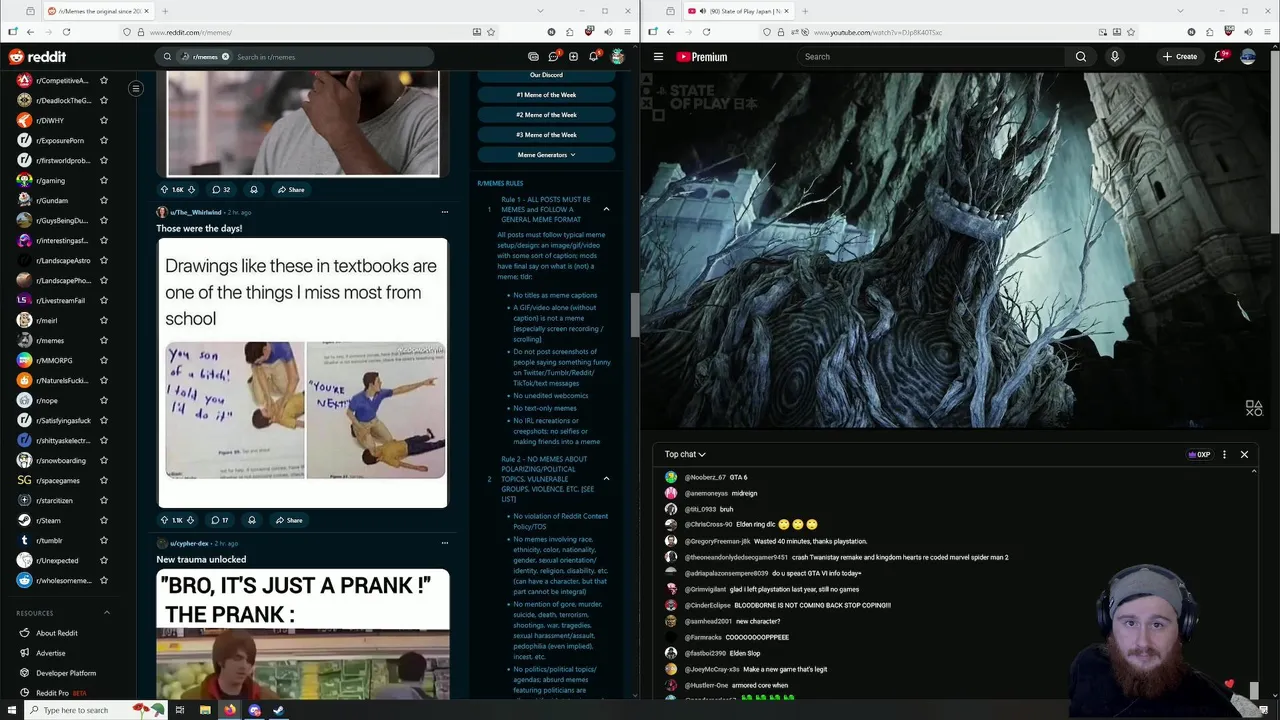Screen dimensions: 1280x720
Task: Bookmark the Reddit page with star
Action: click(491, 32)
